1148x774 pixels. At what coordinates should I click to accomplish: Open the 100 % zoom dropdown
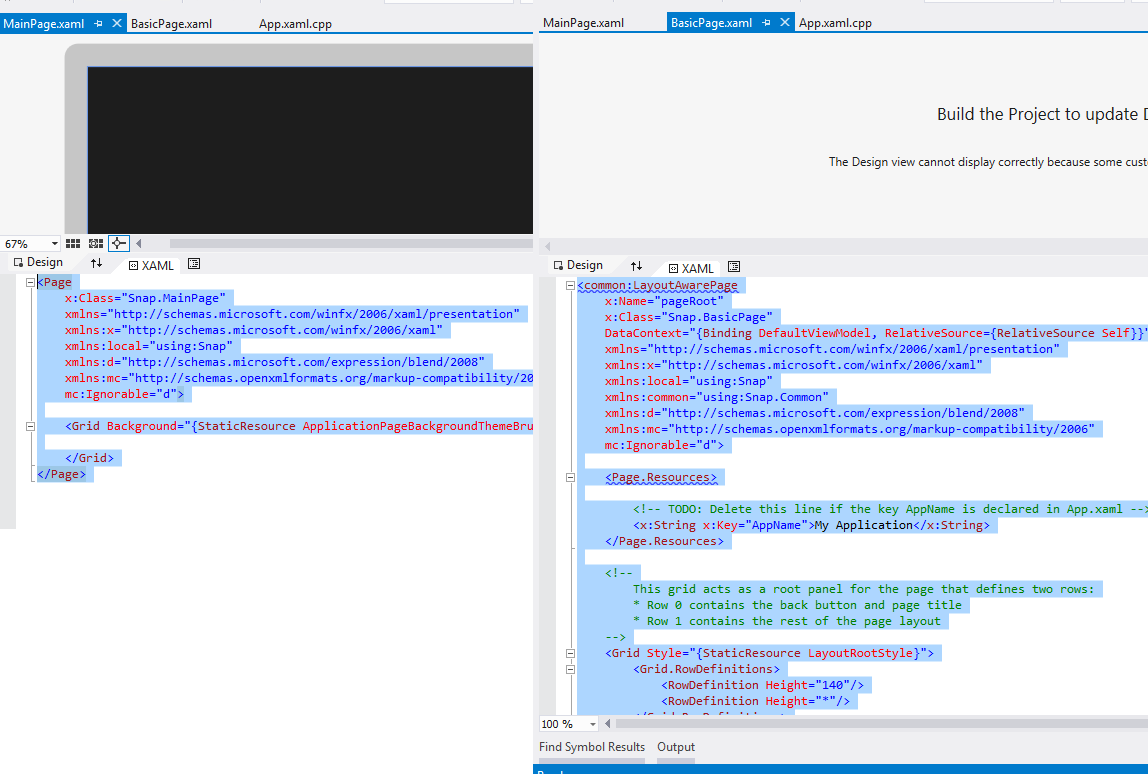pyautogui.click(x=593, y=724)
